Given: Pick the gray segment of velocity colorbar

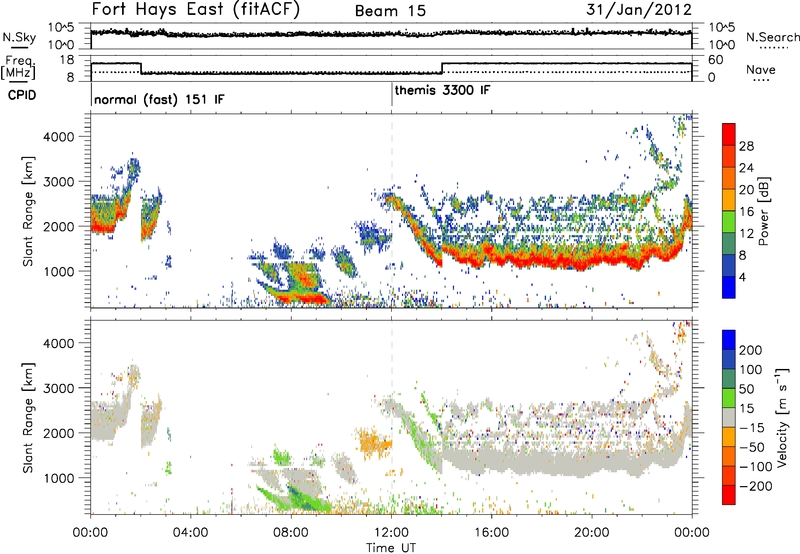Looking at the screenshot, I should click(x=729, y=417).
